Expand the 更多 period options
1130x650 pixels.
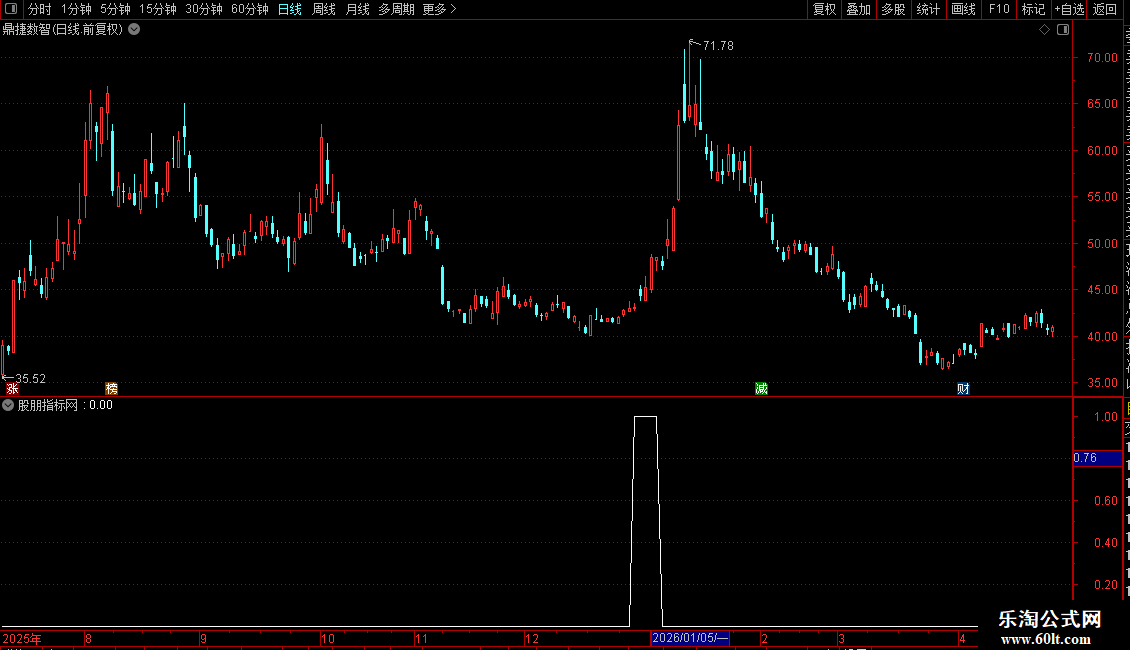coord(440,9)
